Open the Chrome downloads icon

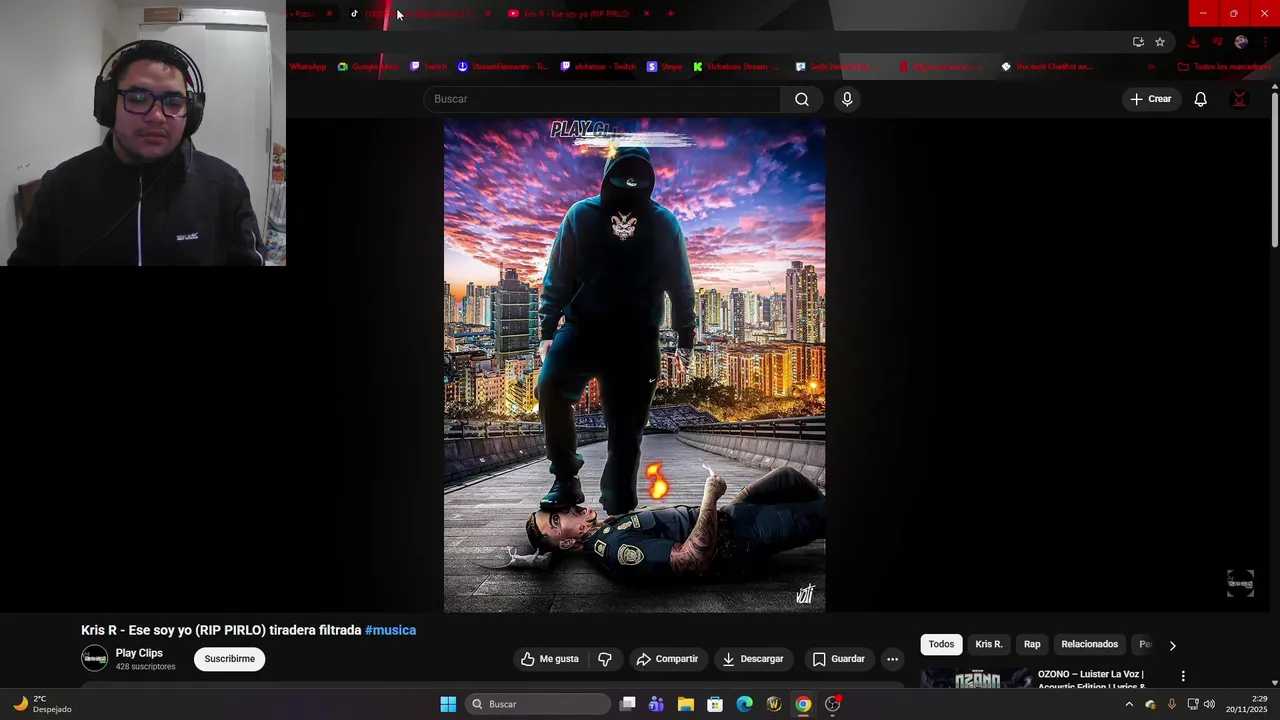point(1193,42)
